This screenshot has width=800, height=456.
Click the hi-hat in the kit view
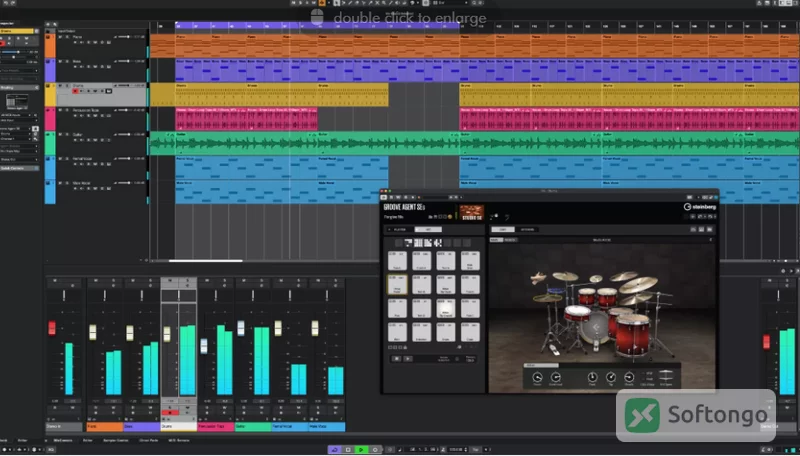coord(547,298)
